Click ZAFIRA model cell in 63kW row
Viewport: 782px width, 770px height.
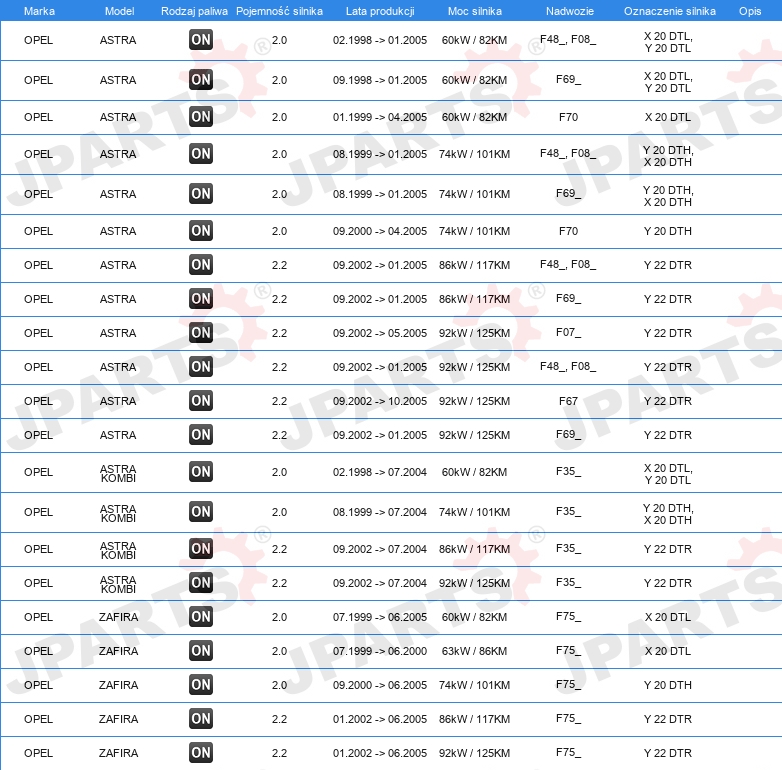118,651
